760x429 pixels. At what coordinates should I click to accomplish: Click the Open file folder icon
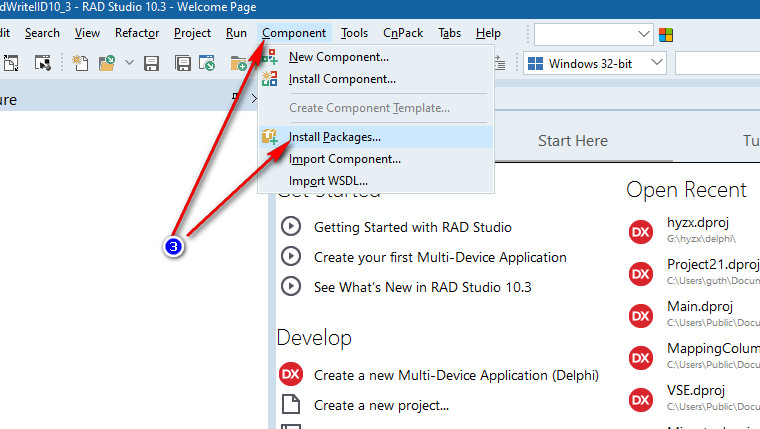coord(107,63)
